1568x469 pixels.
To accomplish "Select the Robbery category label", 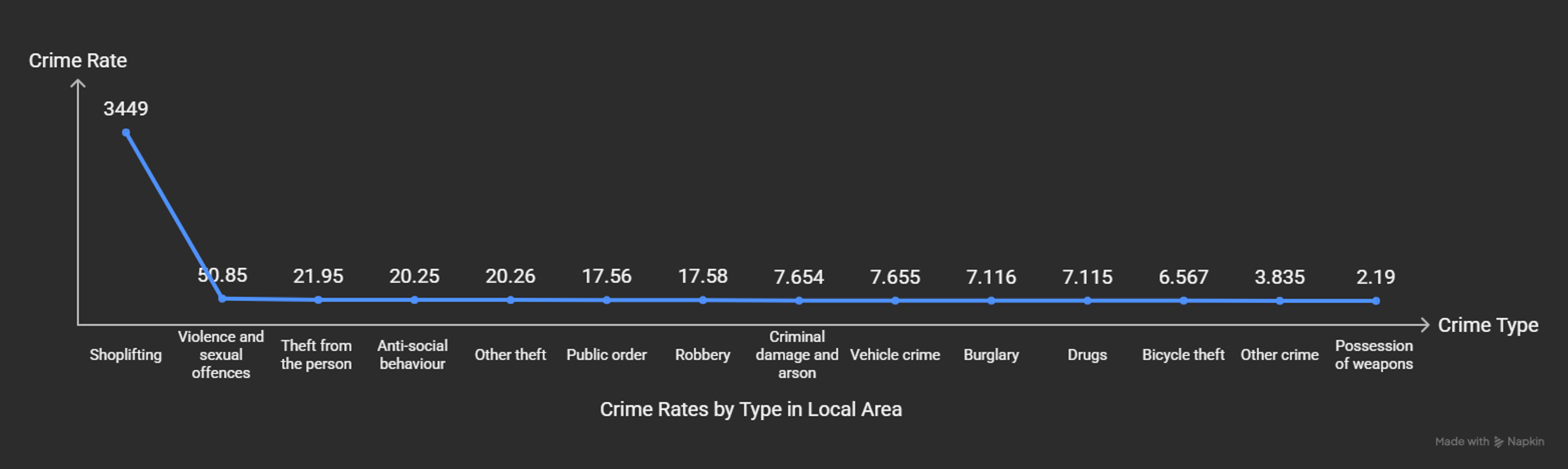I will pyautogui.click(x=702, y=355).
